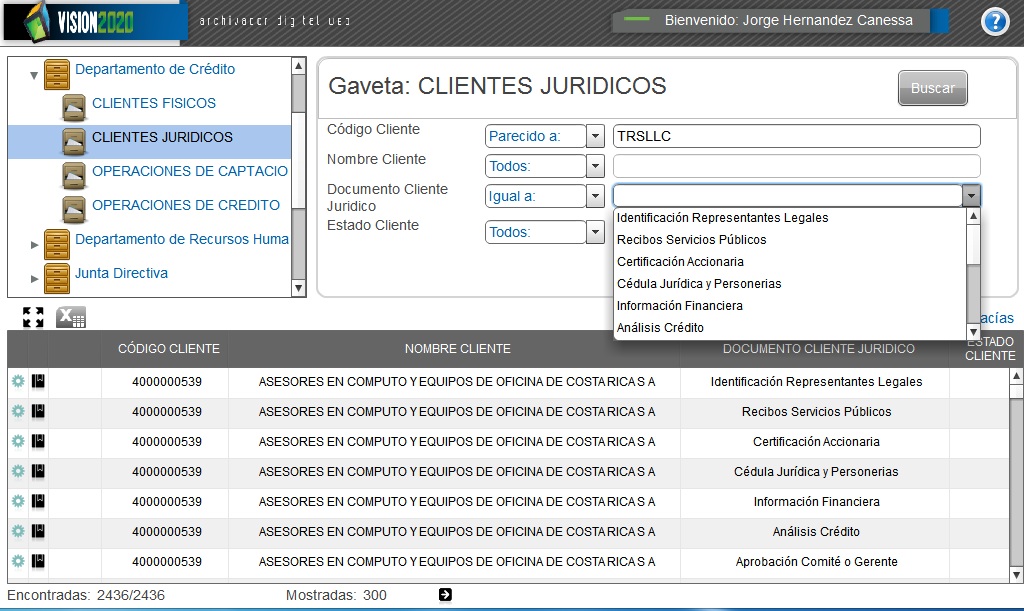Open document icon in Información Financiera row
This screenshot has height=611, width=1024.
click(x=39, y=501)
